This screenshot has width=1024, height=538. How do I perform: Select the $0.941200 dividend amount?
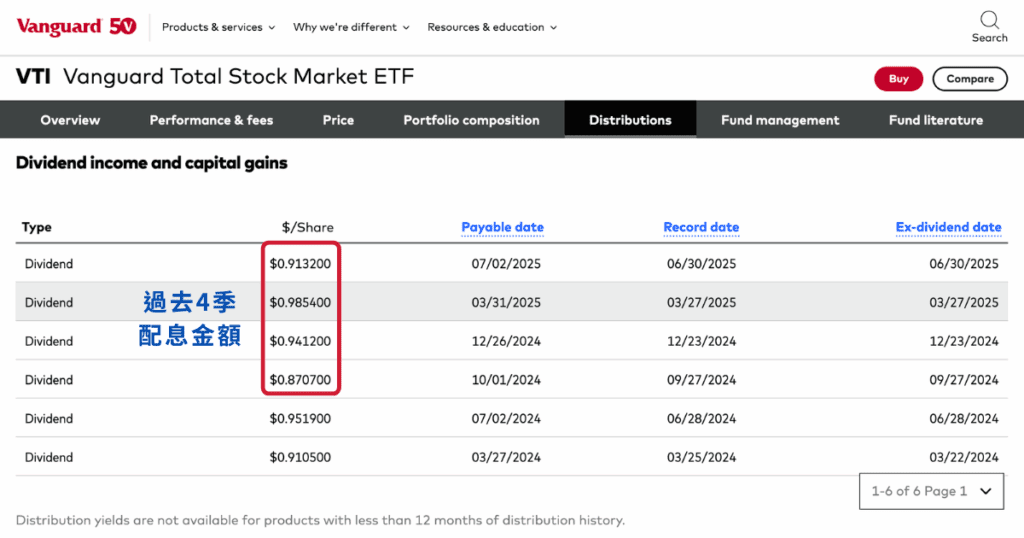click(x=300, y=341)
